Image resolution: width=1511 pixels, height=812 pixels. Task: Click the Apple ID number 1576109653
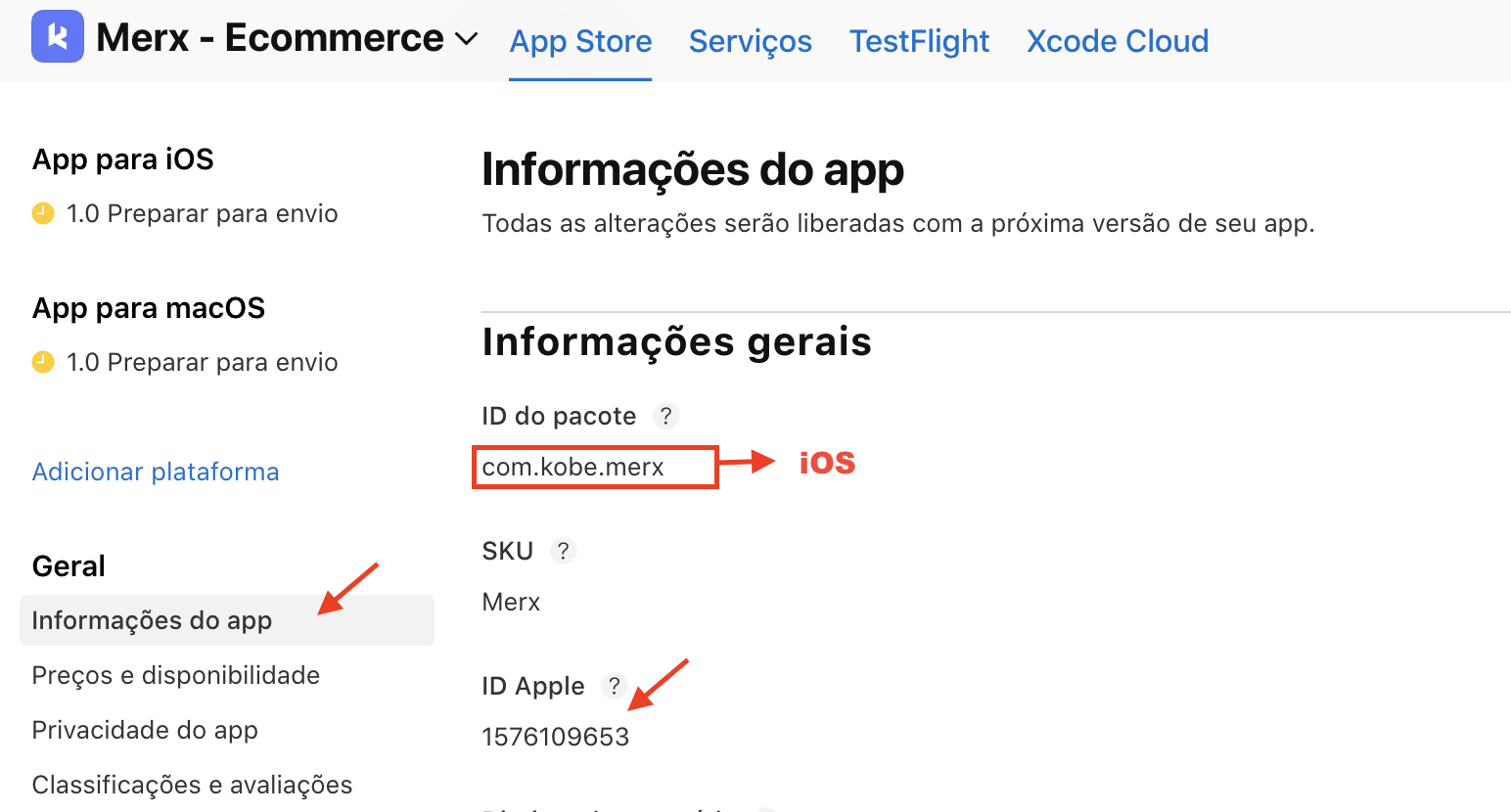pos(555,737)
